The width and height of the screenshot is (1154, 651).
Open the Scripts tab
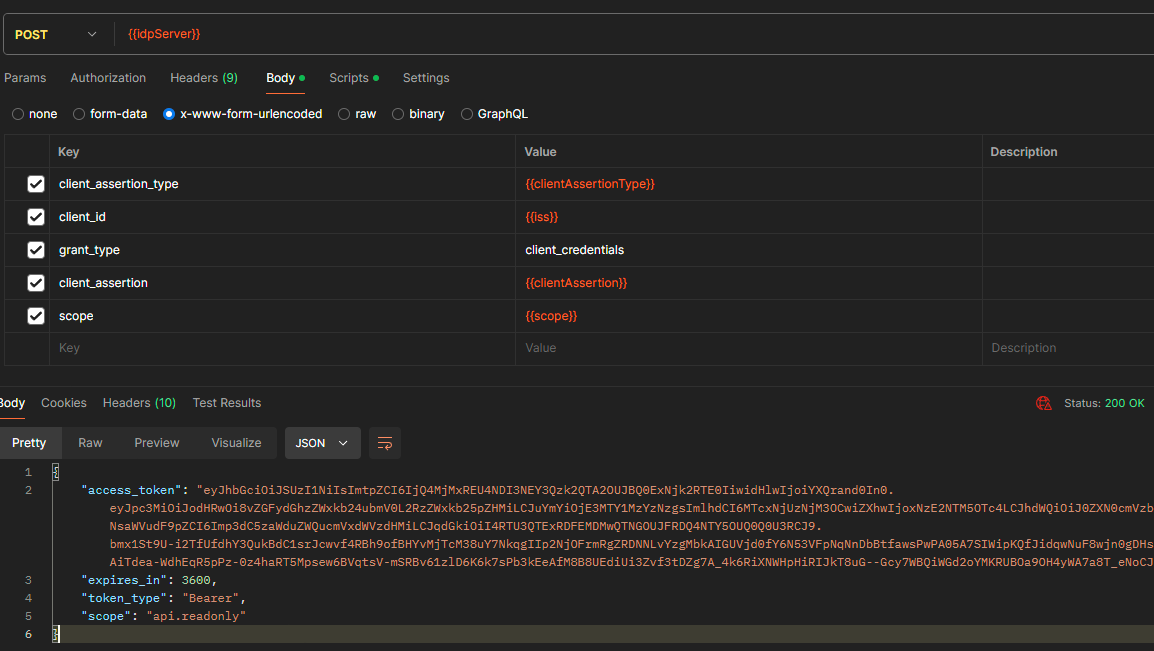[x=354, y=78]
